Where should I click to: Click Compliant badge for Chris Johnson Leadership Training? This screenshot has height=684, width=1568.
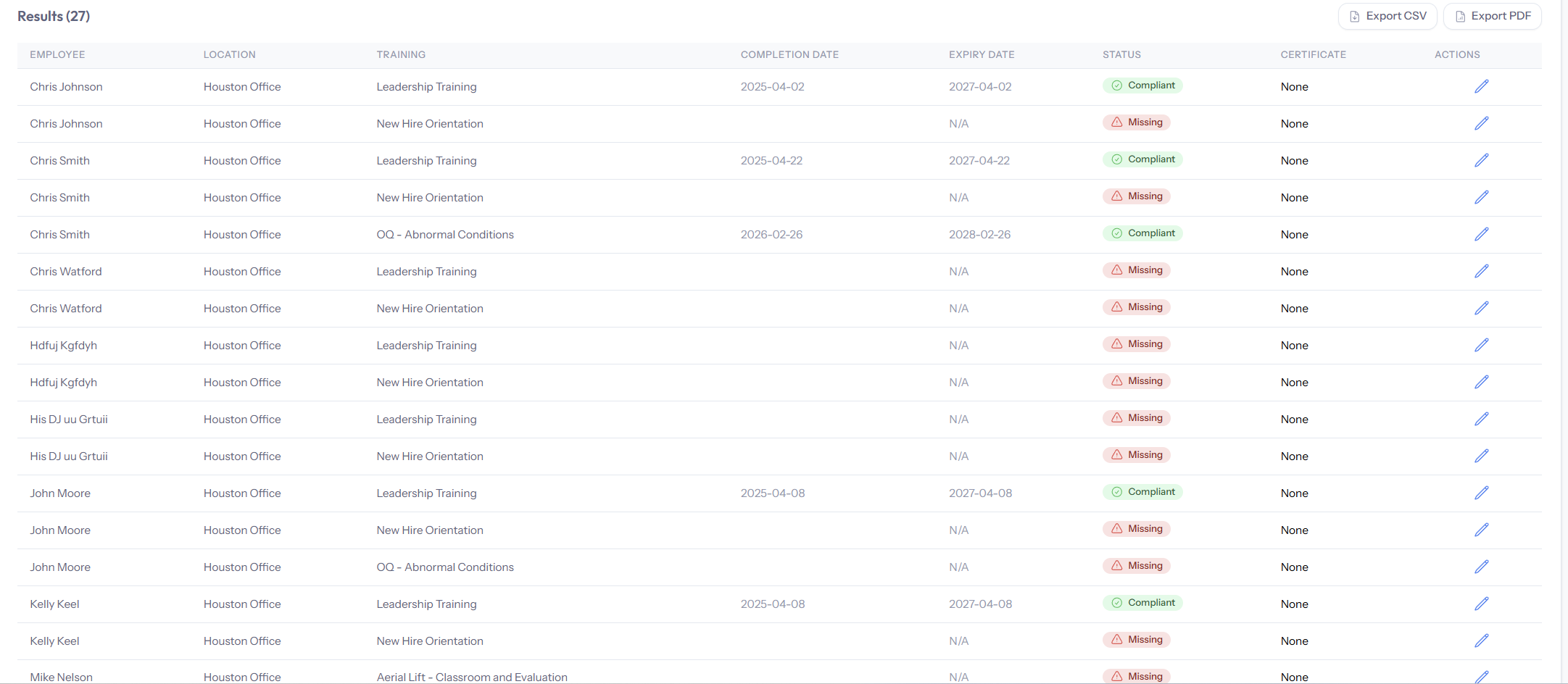[1142, 85]
